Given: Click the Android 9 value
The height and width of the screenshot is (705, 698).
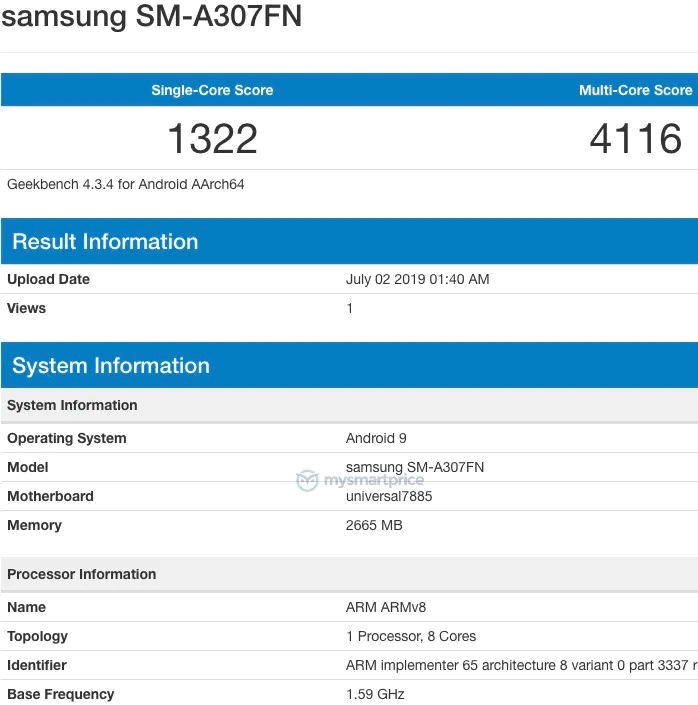Looking at the screenshot, I should [376, 438].
